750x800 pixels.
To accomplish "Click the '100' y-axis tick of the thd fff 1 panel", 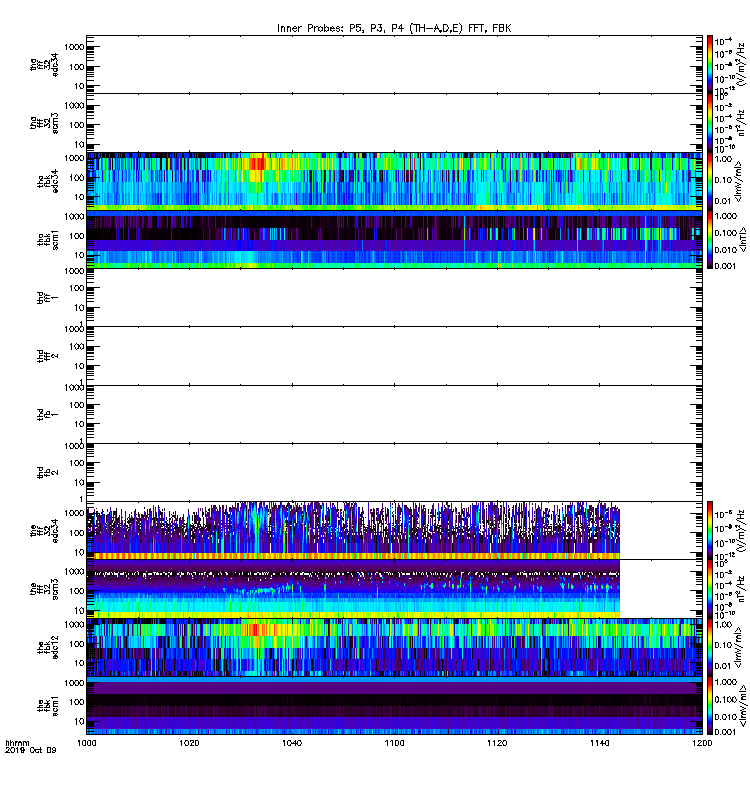I will pos(77,288).
